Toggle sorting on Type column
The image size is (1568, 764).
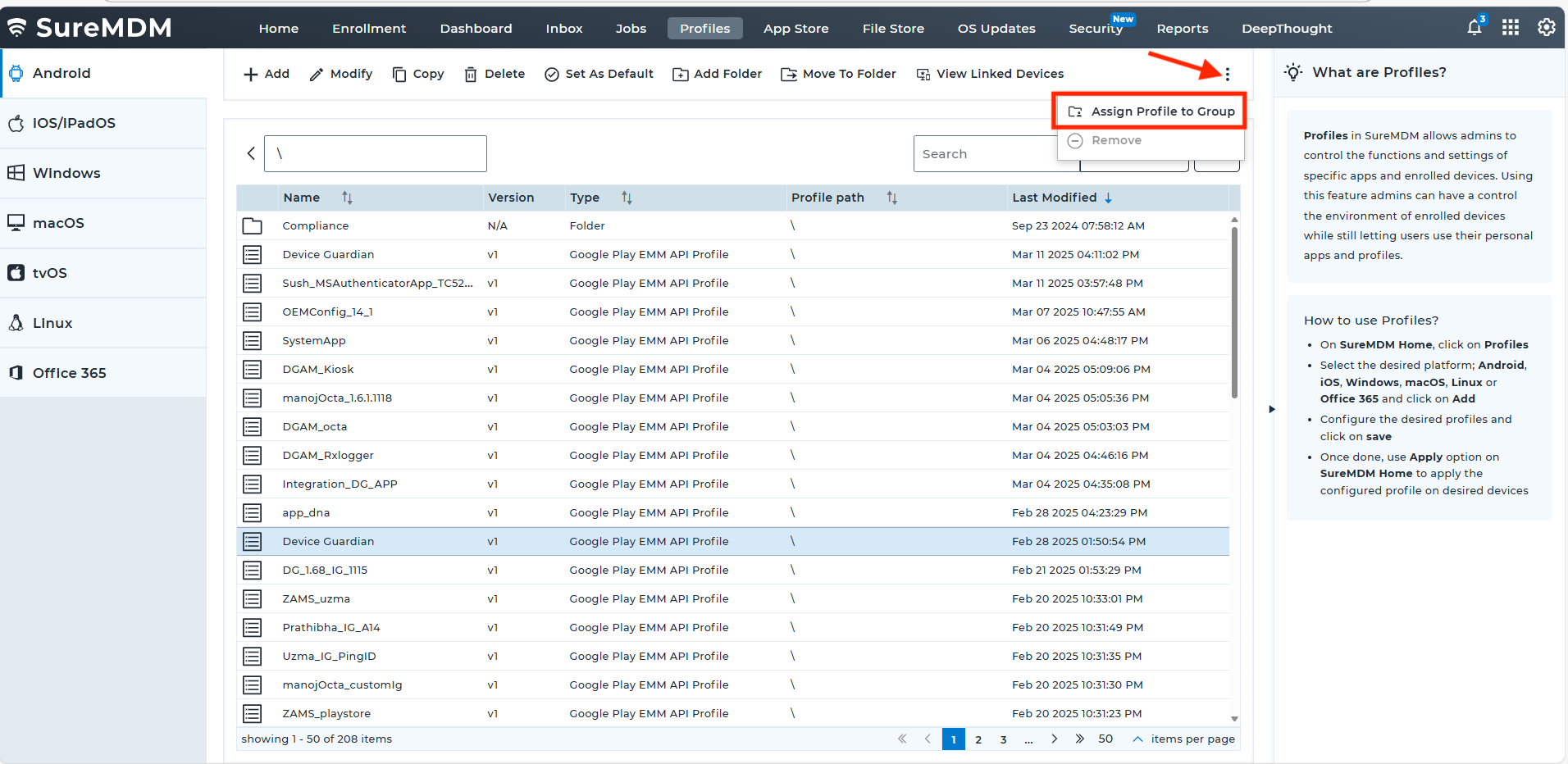click(627, 198)
